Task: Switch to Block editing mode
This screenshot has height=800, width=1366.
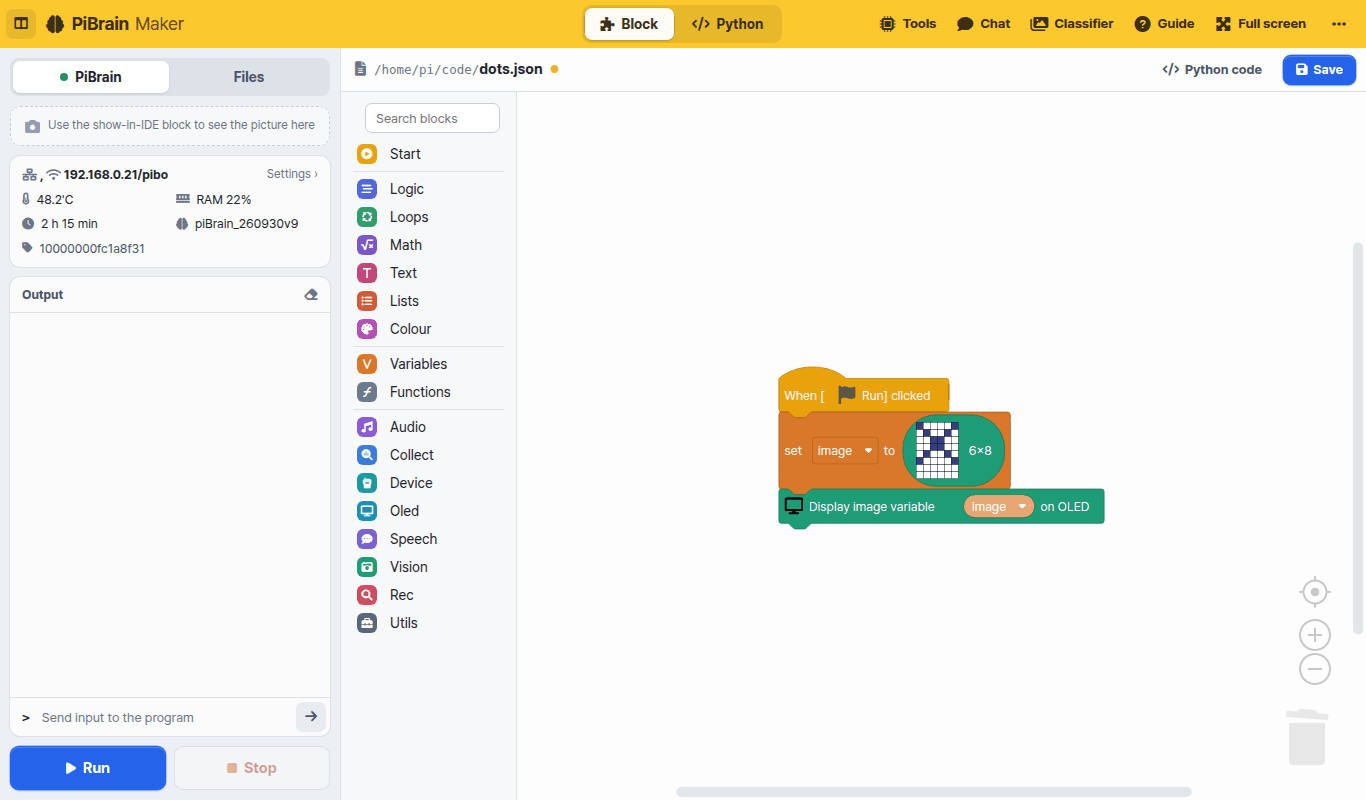Action: click(x=629, y=24)
